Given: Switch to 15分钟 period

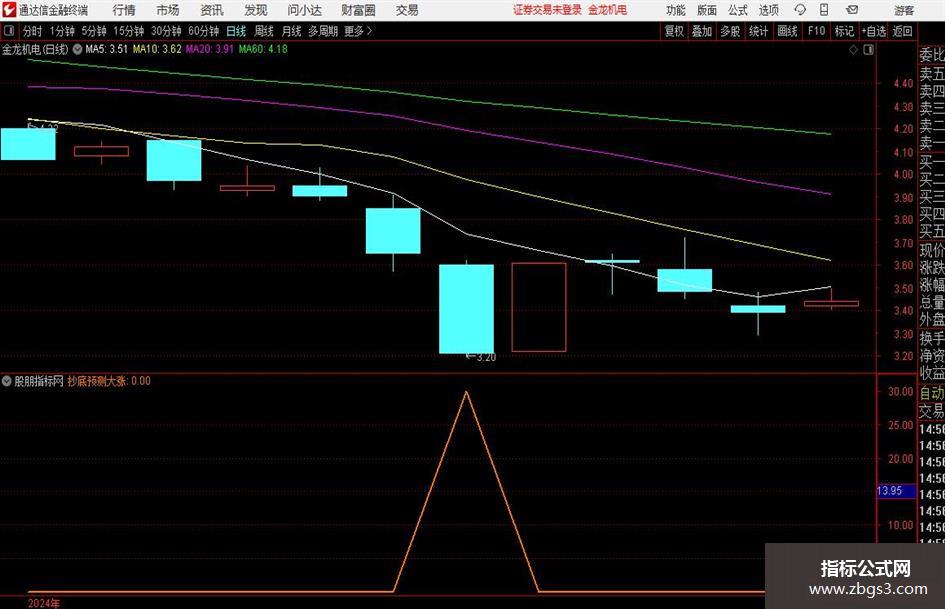Looking at the screenshot, I should pos(128,31).
